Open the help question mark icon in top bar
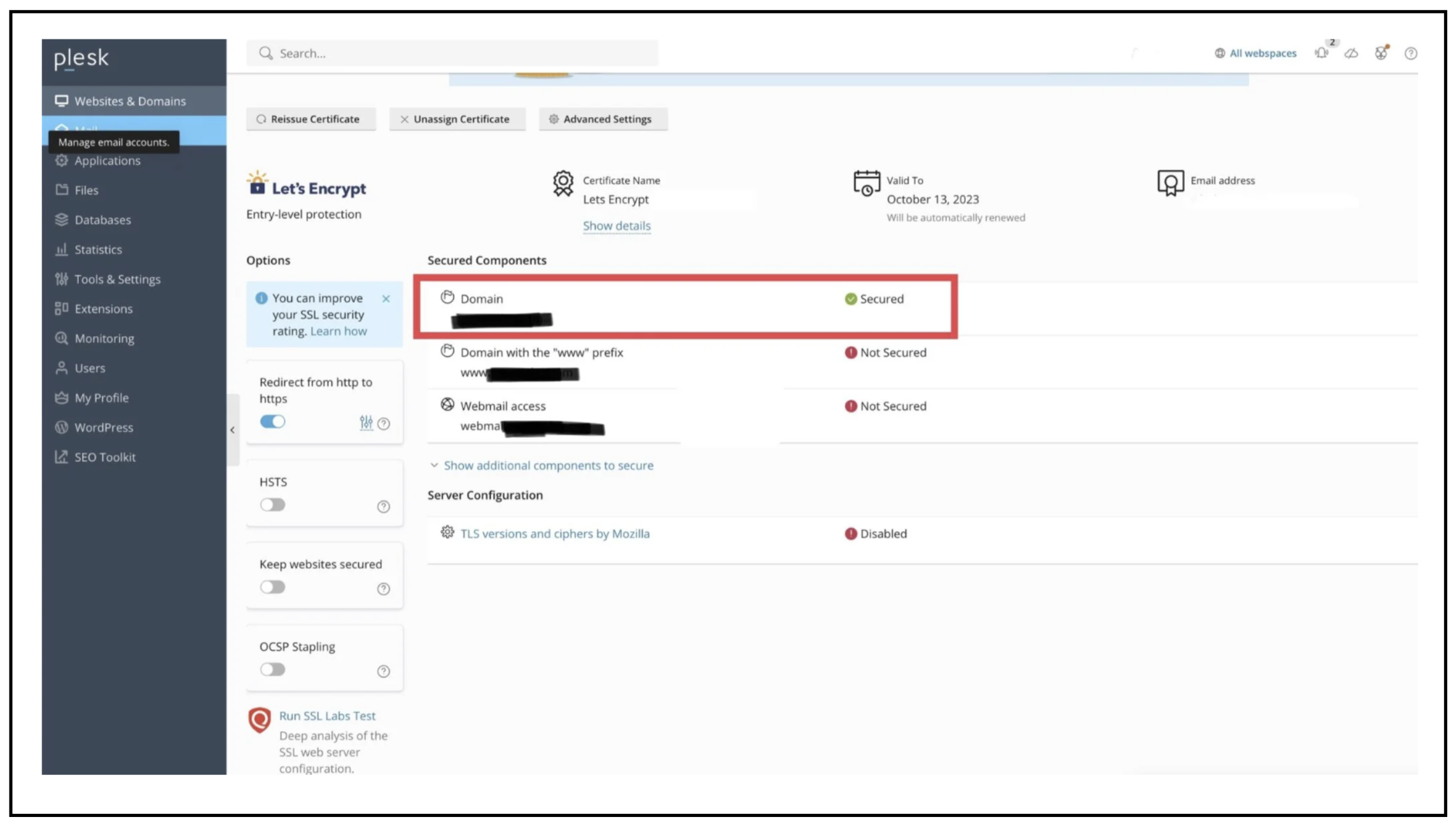The width and height of the screenshot is (1456, 831). [1411, 53]
